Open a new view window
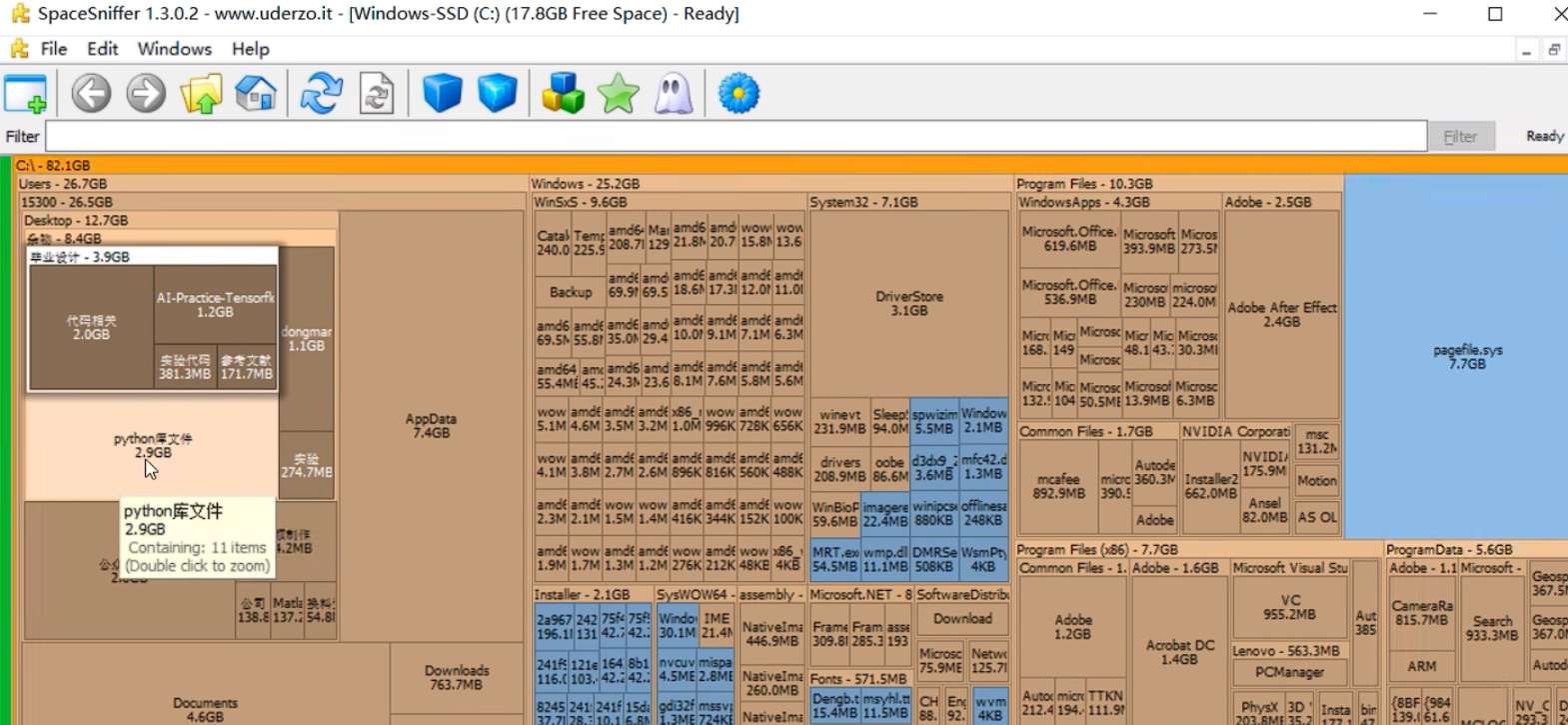The width and height of the screenshot is (1568, 725). 26,94
